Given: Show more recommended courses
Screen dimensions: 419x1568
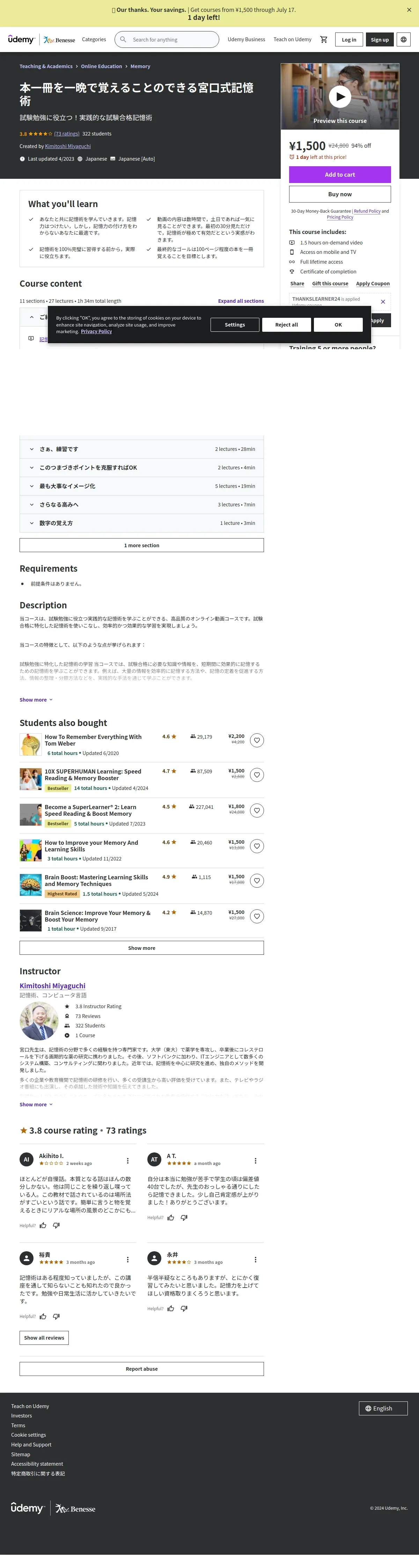Looking at the screenshot, I should [x=141, y=948].
